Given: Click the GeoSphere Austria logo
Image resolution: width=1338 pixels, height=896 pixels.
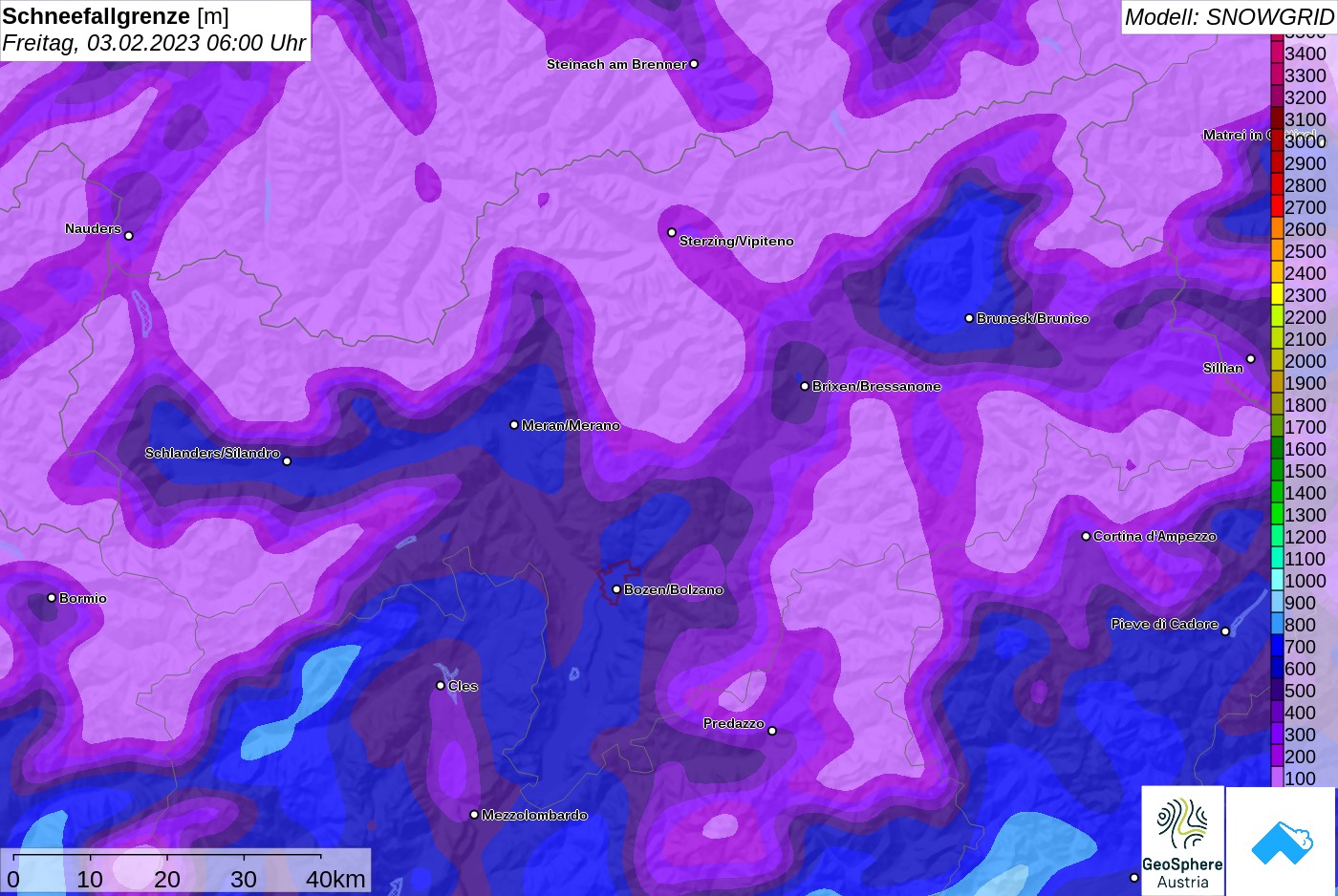Looking at the screenshot, I should click(x=1183, y=841).
